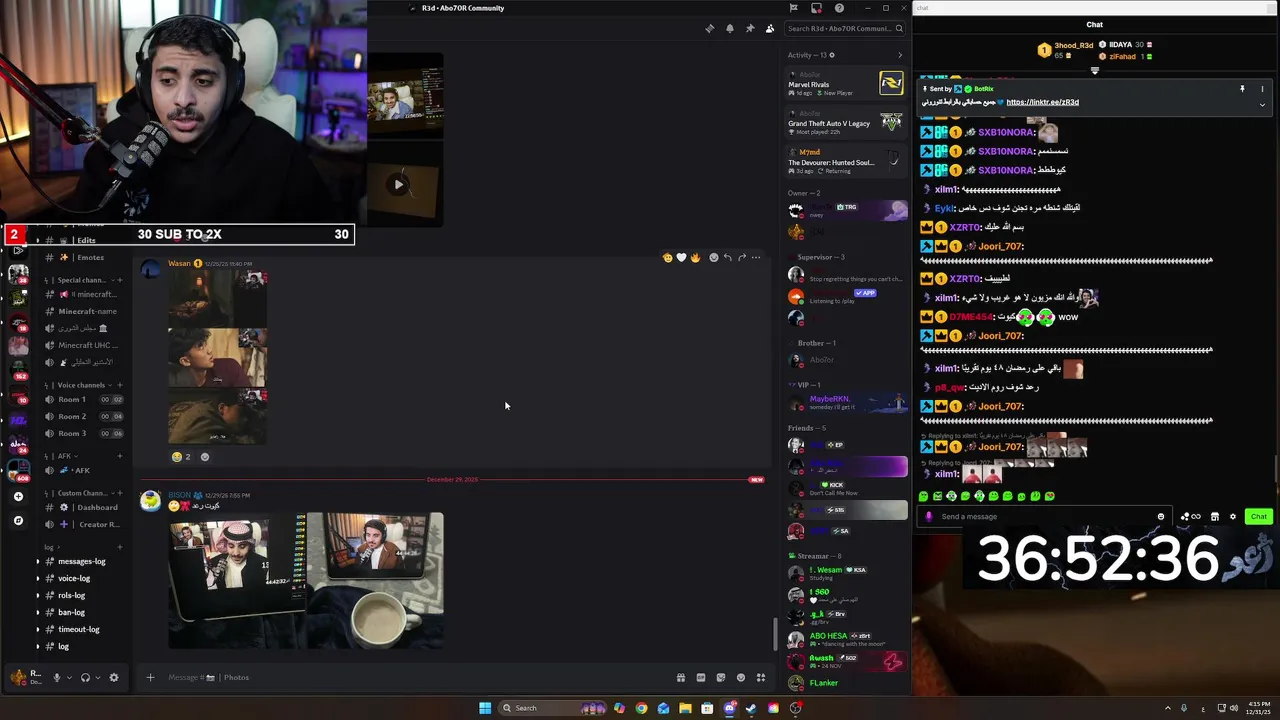Open emoji picker in message box
Image resolution: width=1280 pixels, height=720 pixels.
pos(741,677)
